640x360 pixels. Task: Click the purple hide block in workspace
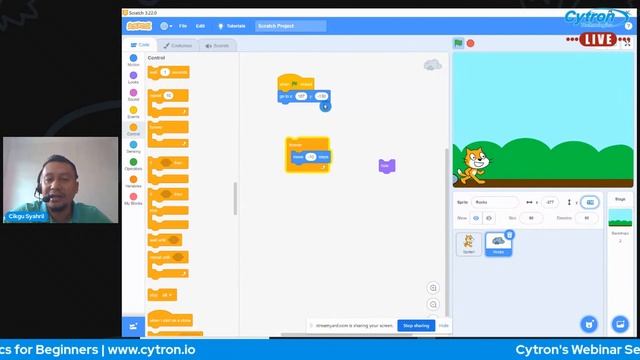[x=387, y=166]
